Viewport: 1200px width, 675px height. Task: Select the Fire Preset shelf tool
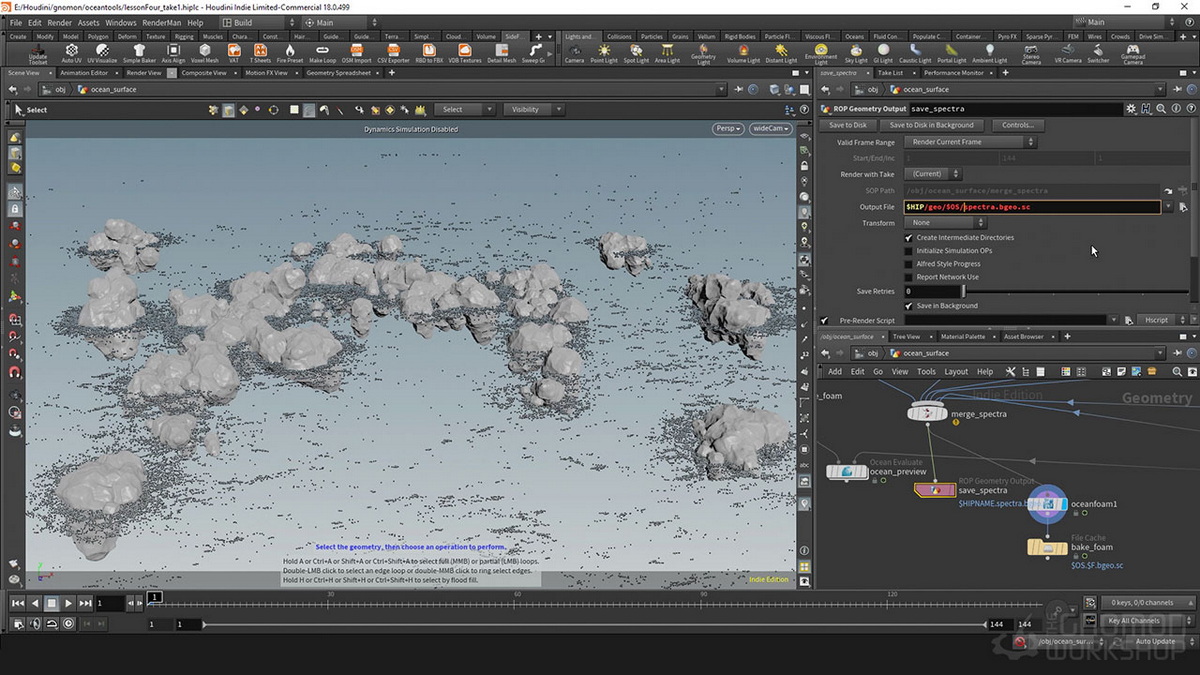(290, 52)
